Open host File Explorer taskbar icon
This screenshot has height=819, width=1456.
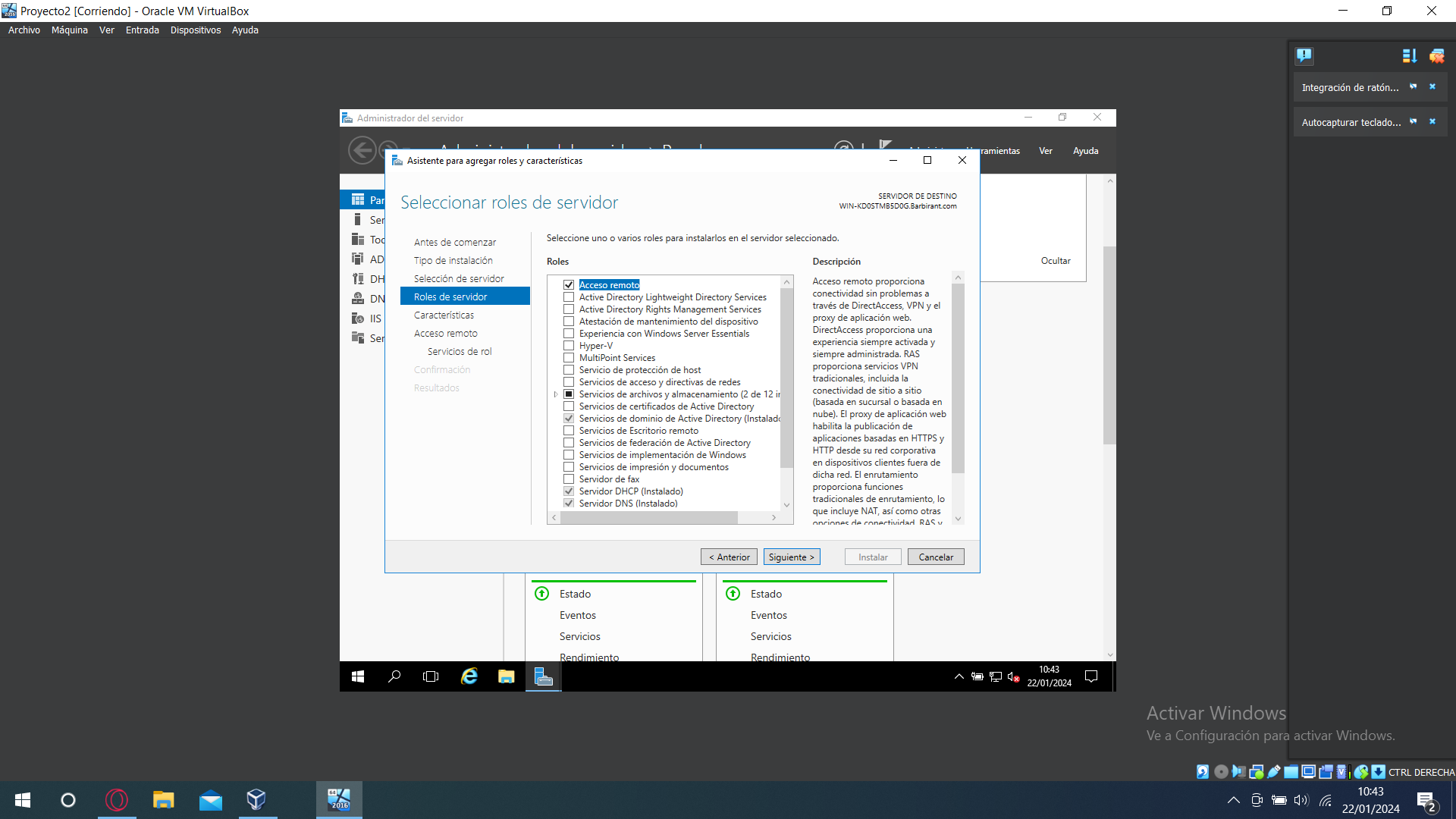[x=163, y=800]
